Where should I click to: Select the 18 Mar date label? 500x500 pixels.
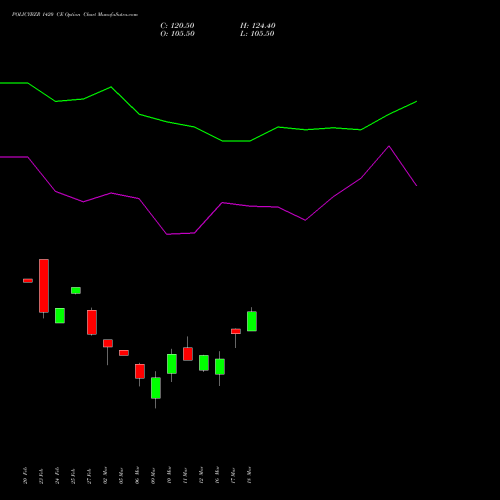pos(250,476)
